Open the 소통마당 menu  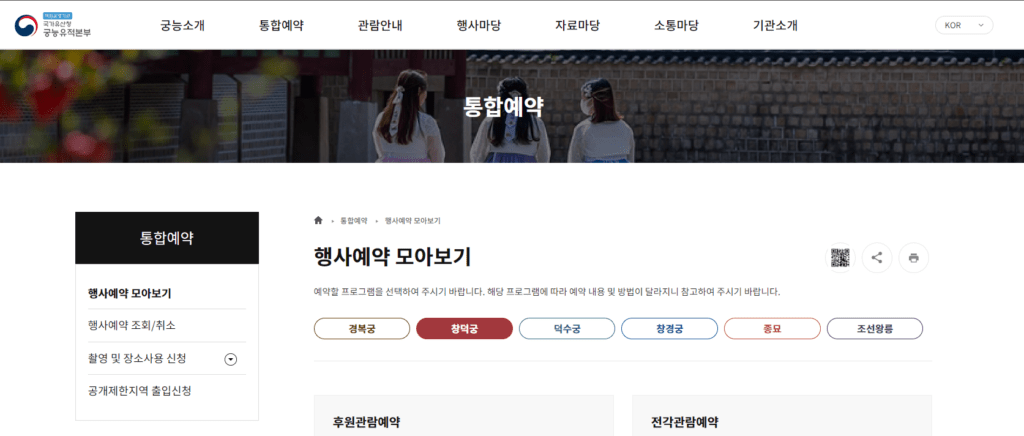tap(676, 26)
